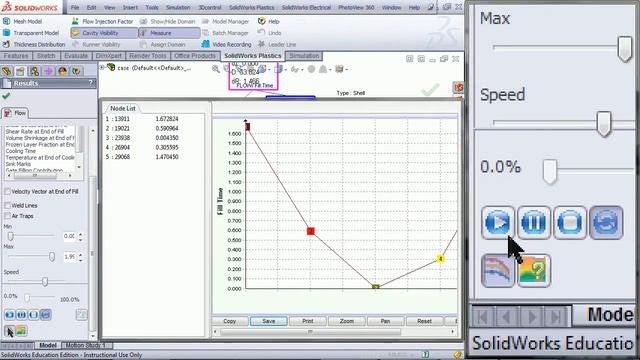The image size is (640, 360).
Task: Open Model Manager
Action: 226,21
